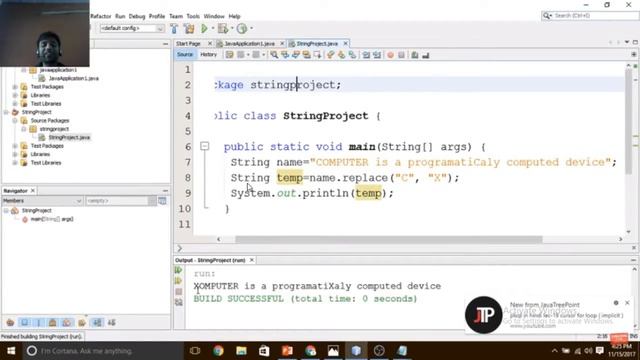Click the Previous Bookmark editor icon

coord(331,55)
